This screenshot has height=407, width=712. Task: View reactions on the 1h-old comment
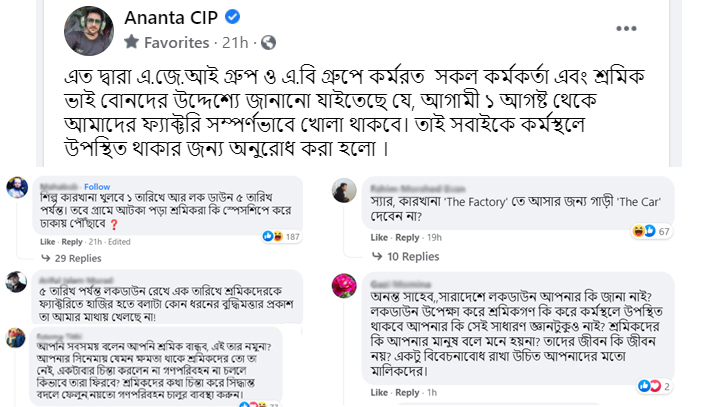(654, 386)
